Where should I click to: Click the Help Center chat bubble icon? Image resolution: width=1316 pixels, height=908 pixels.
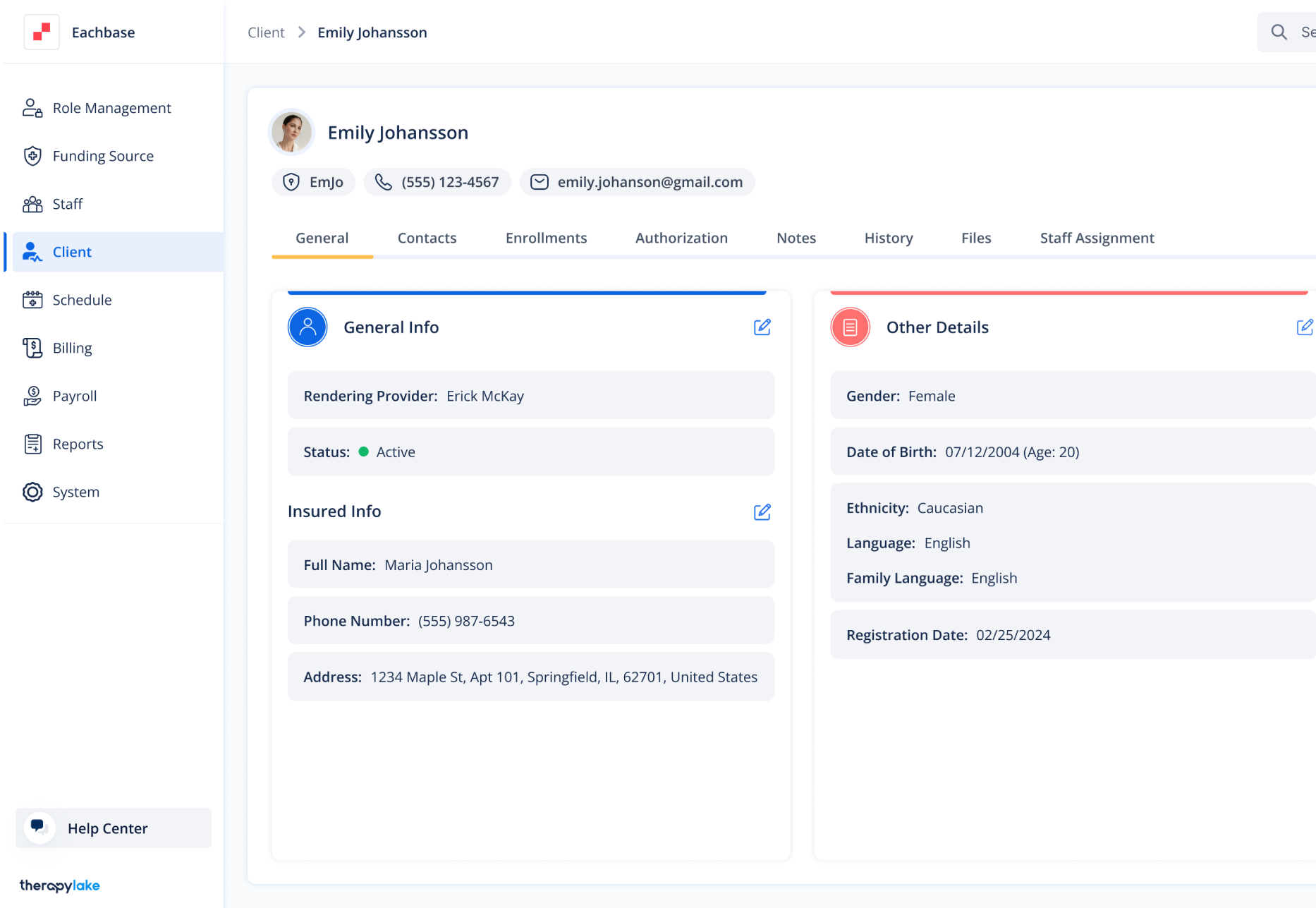[x=39, y=828]
